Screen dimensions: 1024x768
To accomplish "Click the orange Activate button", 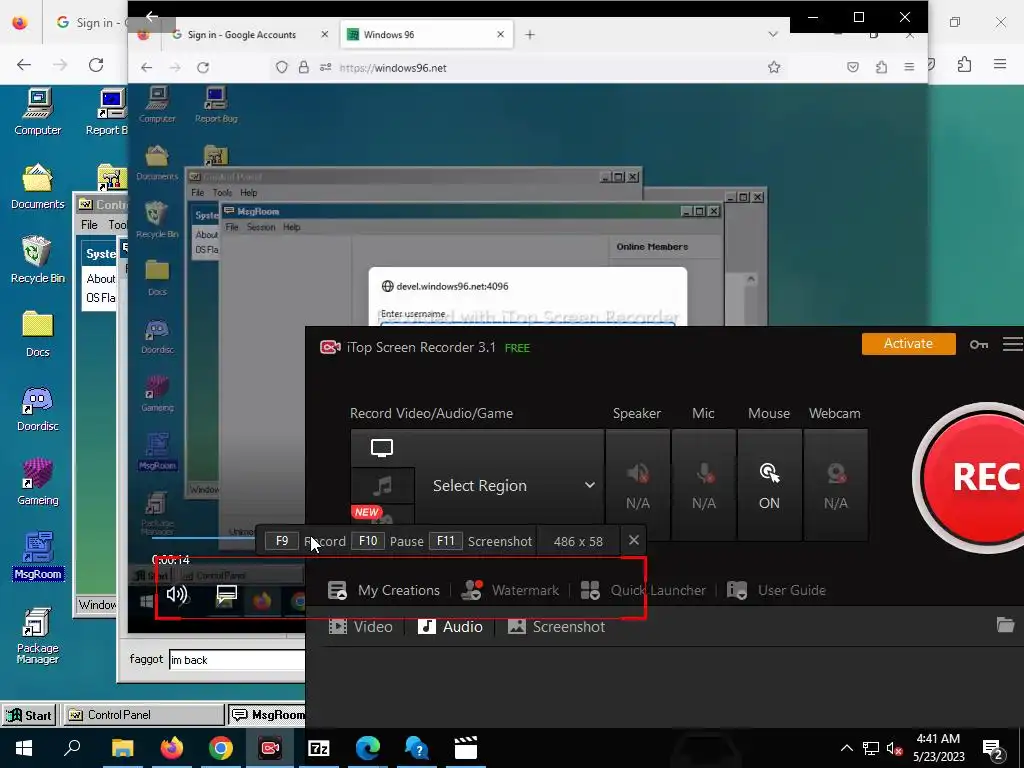I will 908,344.
